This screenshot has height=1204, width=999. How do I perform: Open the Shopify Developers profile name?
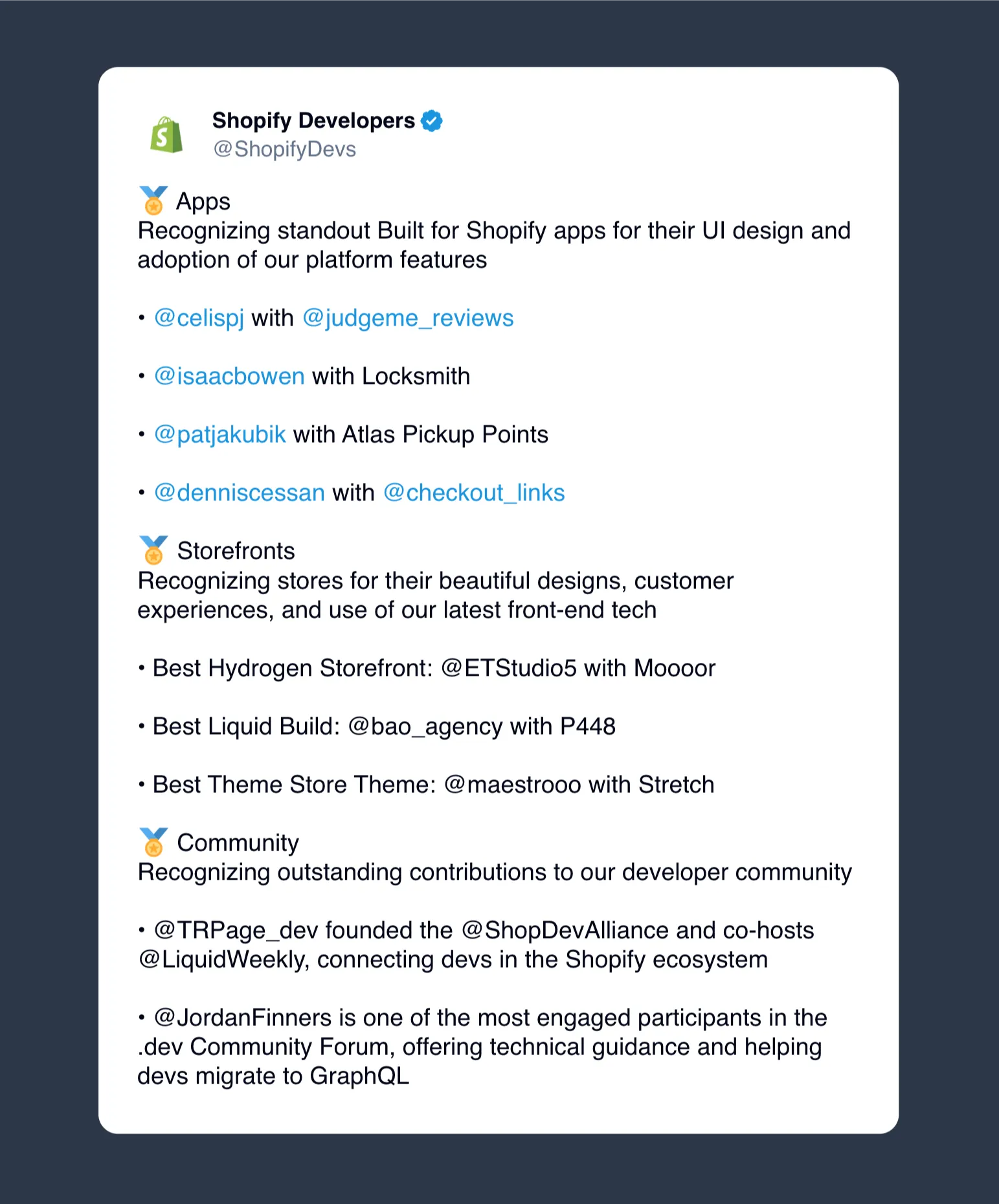313,121
